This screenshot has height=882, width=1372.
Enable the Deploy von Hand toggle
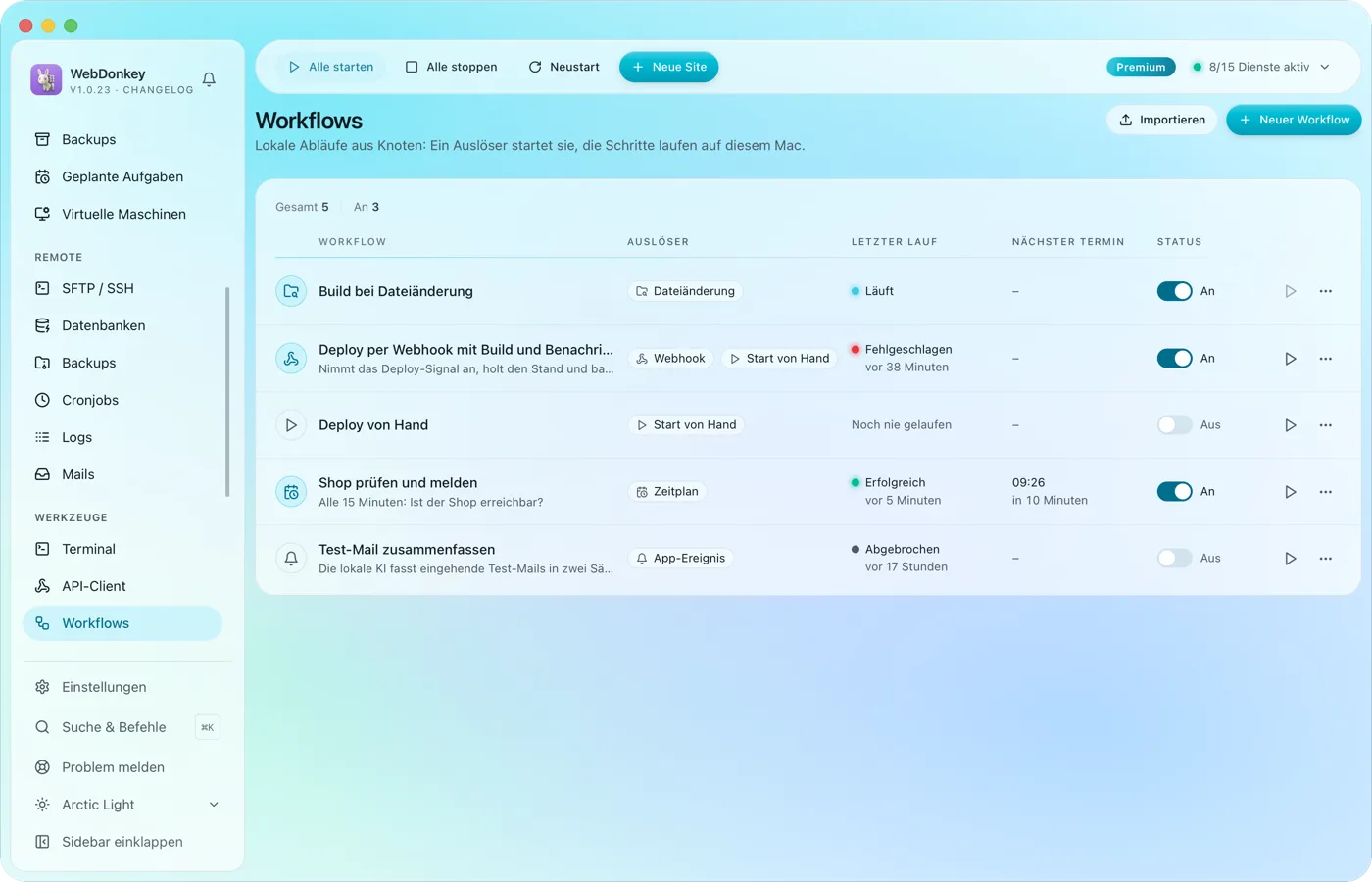click(1174, 425)
